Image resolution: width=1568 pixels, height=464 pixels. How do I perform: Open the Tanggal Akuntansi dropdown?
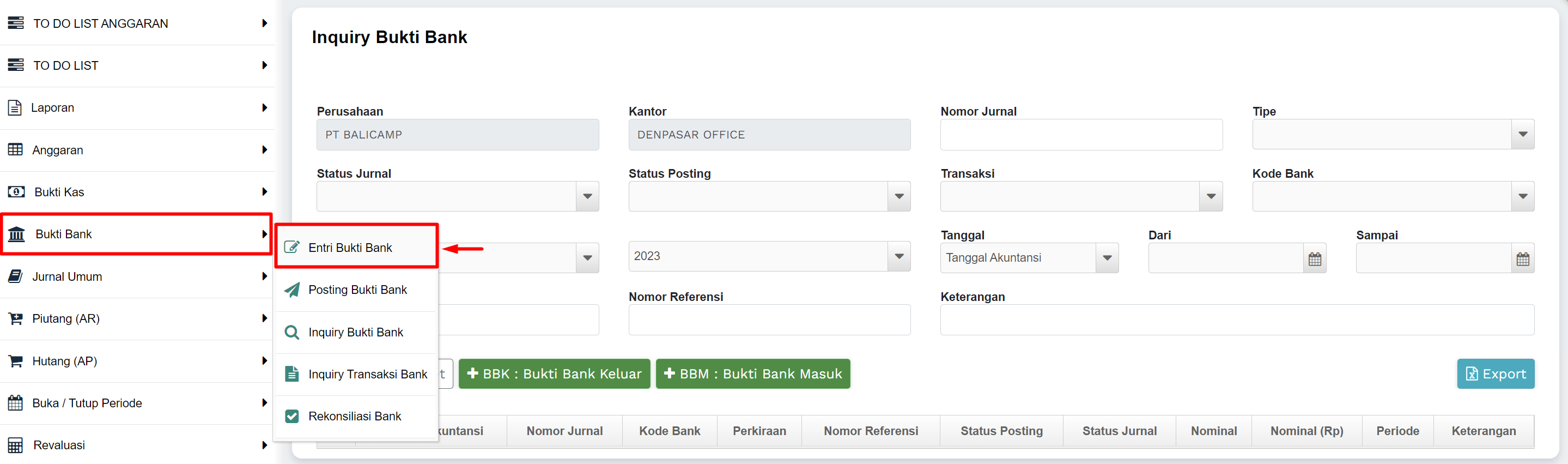1107,258
